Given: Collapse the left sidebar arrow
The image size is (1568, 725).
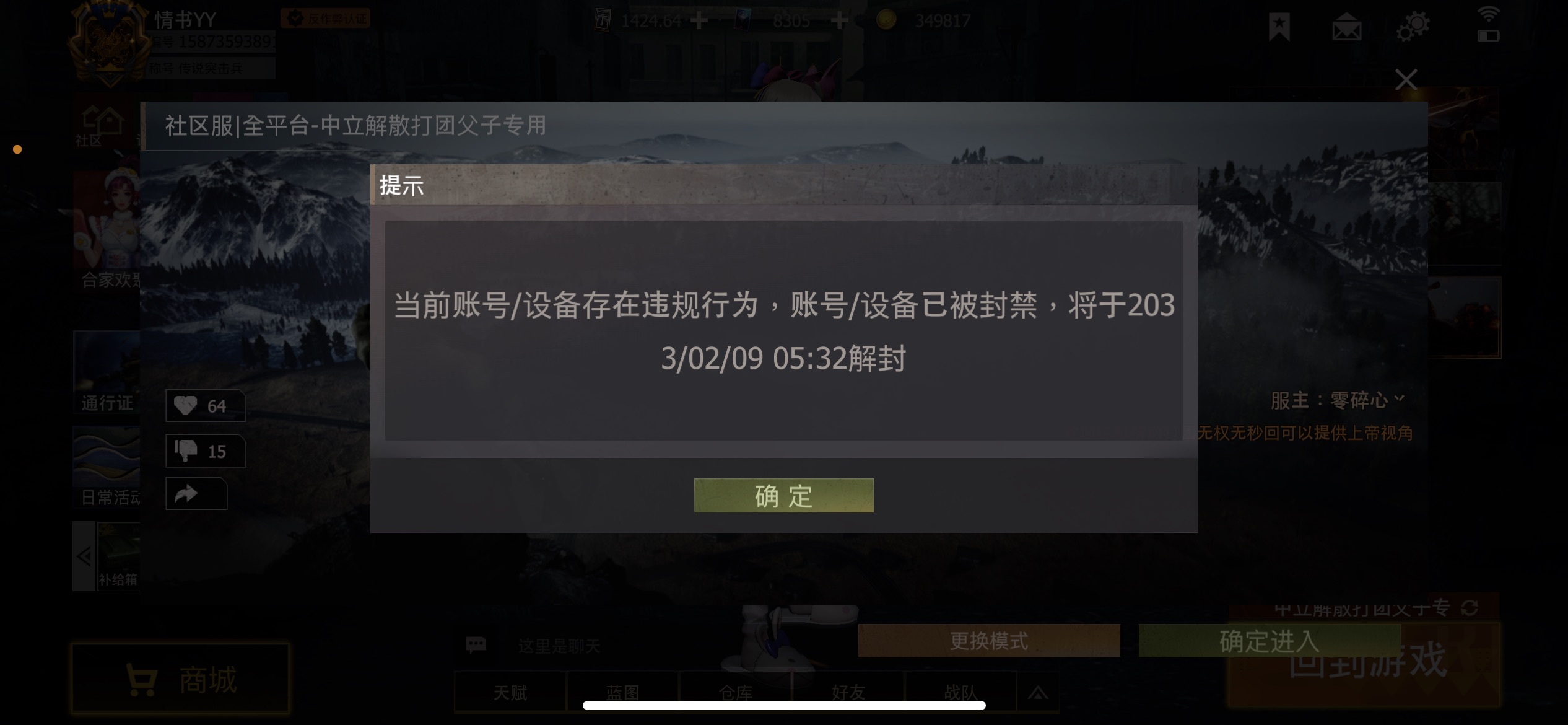Looking at the screenshot, I should coord(84,556).
